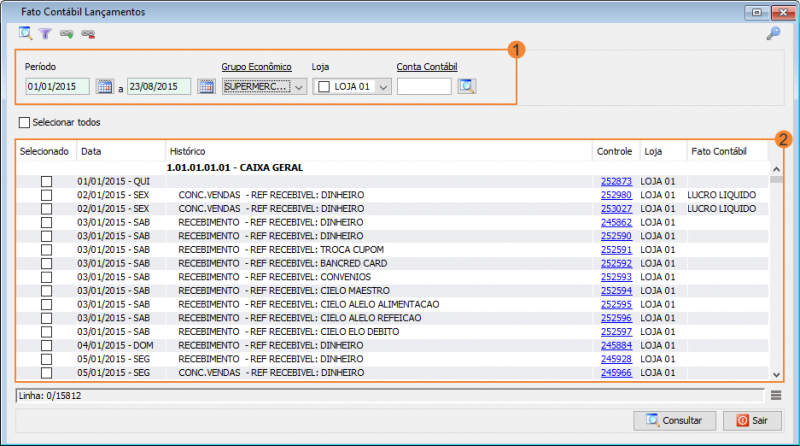
Task: Click the key icon at top right
Action: click(773, 34)
